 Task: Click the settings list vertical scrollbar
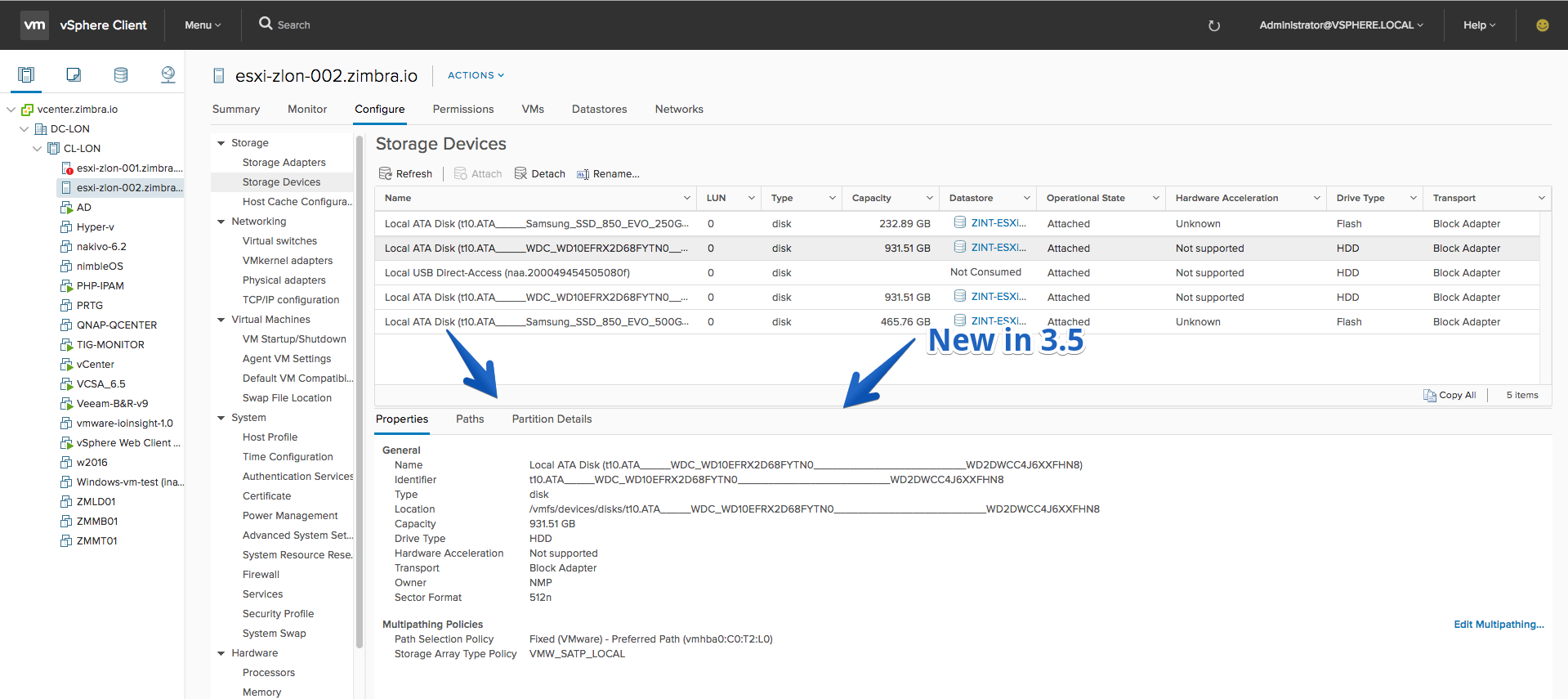tap(359, 392)
